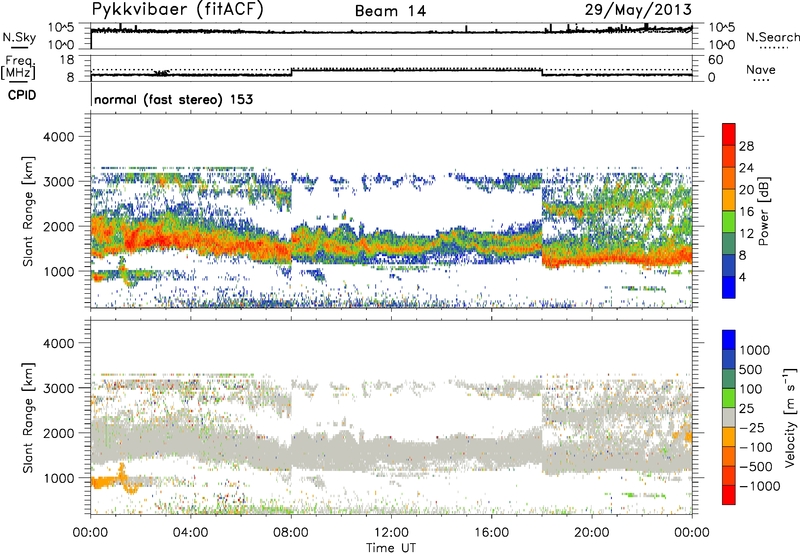Click frequency step-up marker at 08:00
This screenshot has height=554, width=800.
[x=291, y=72]
